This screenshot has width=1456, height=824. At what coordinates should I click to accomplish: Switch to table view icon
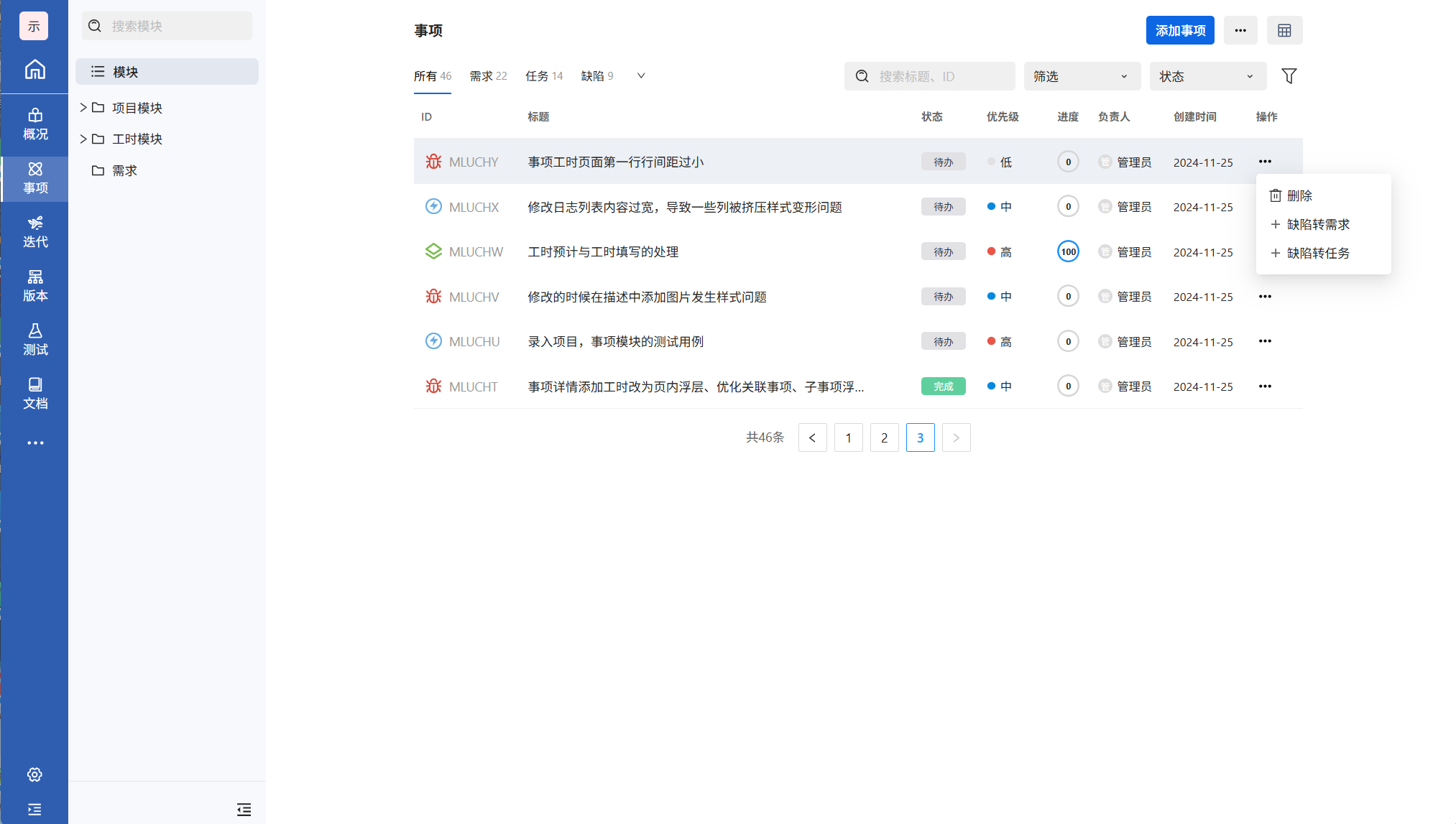pyautogui.click(x=1284, y=30)
